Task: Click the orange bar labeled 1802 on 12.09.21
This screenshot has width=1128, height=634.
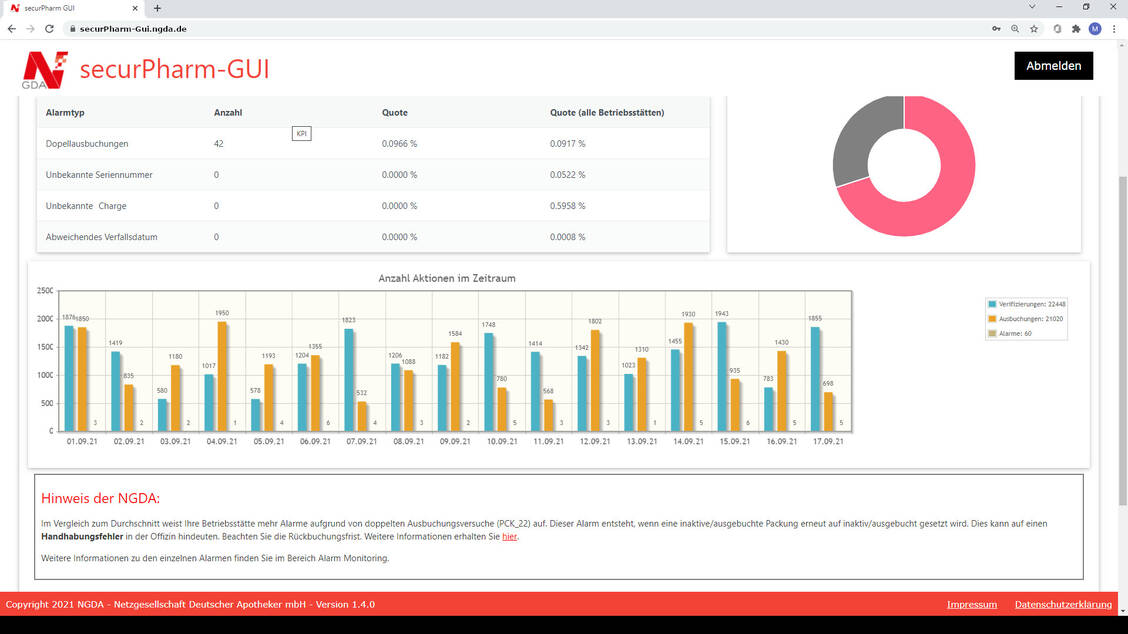Action: click(x=595, y=381)
